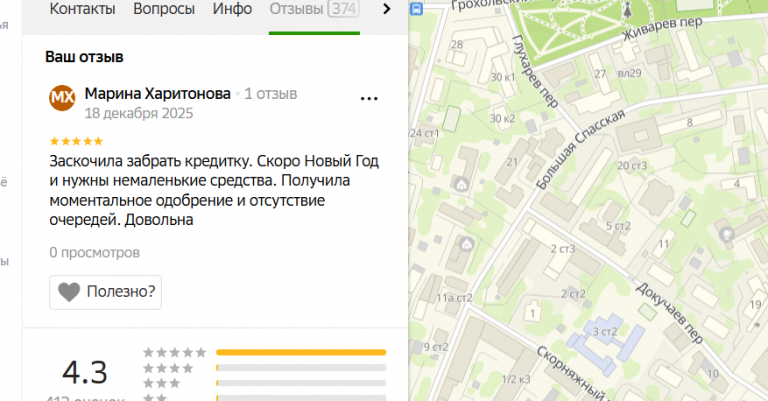Click the monument icon in the park
Viewport: 768px width, 401px height.
(627, 10)
